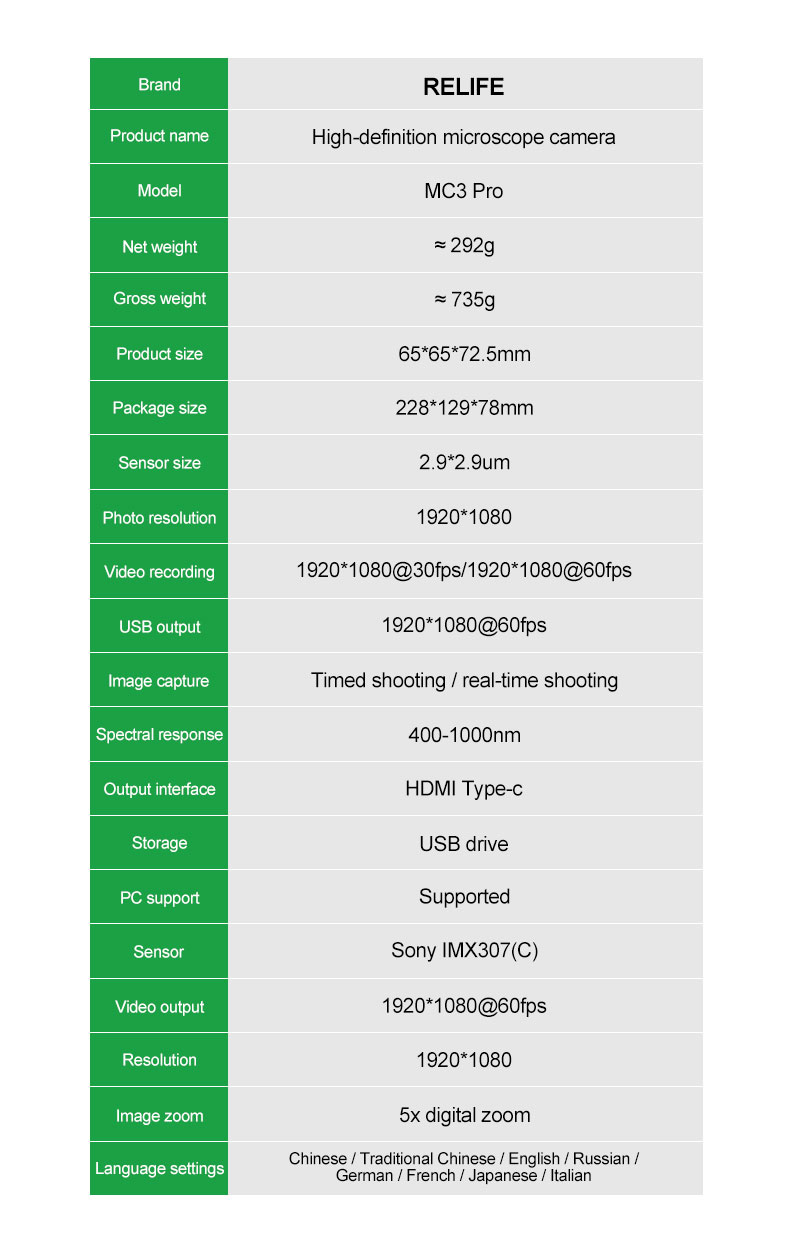Click the Spectral response label

tap(159, 735)
